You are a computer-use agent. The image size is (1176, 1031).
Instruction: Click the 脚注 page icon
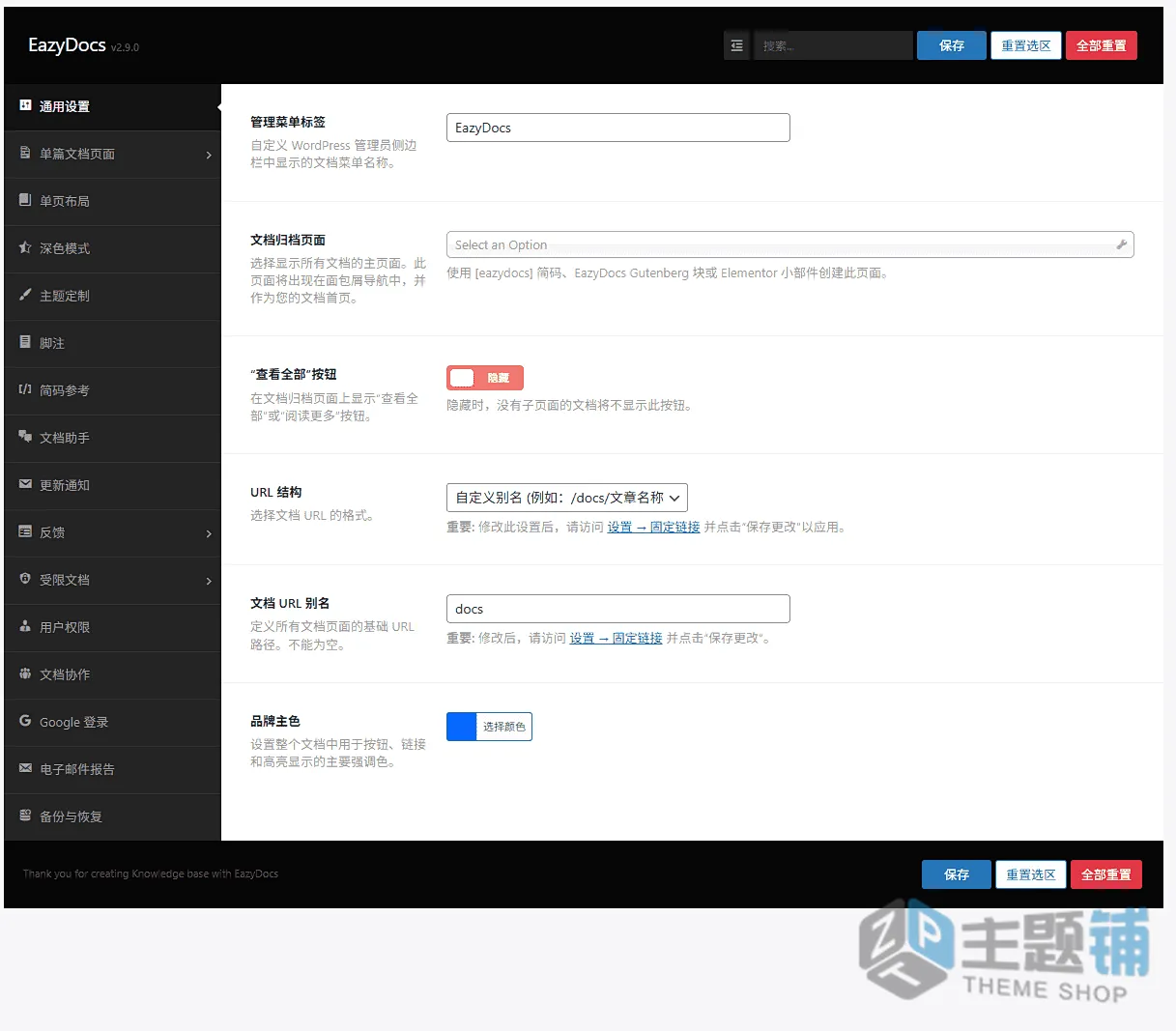point(25,342)
